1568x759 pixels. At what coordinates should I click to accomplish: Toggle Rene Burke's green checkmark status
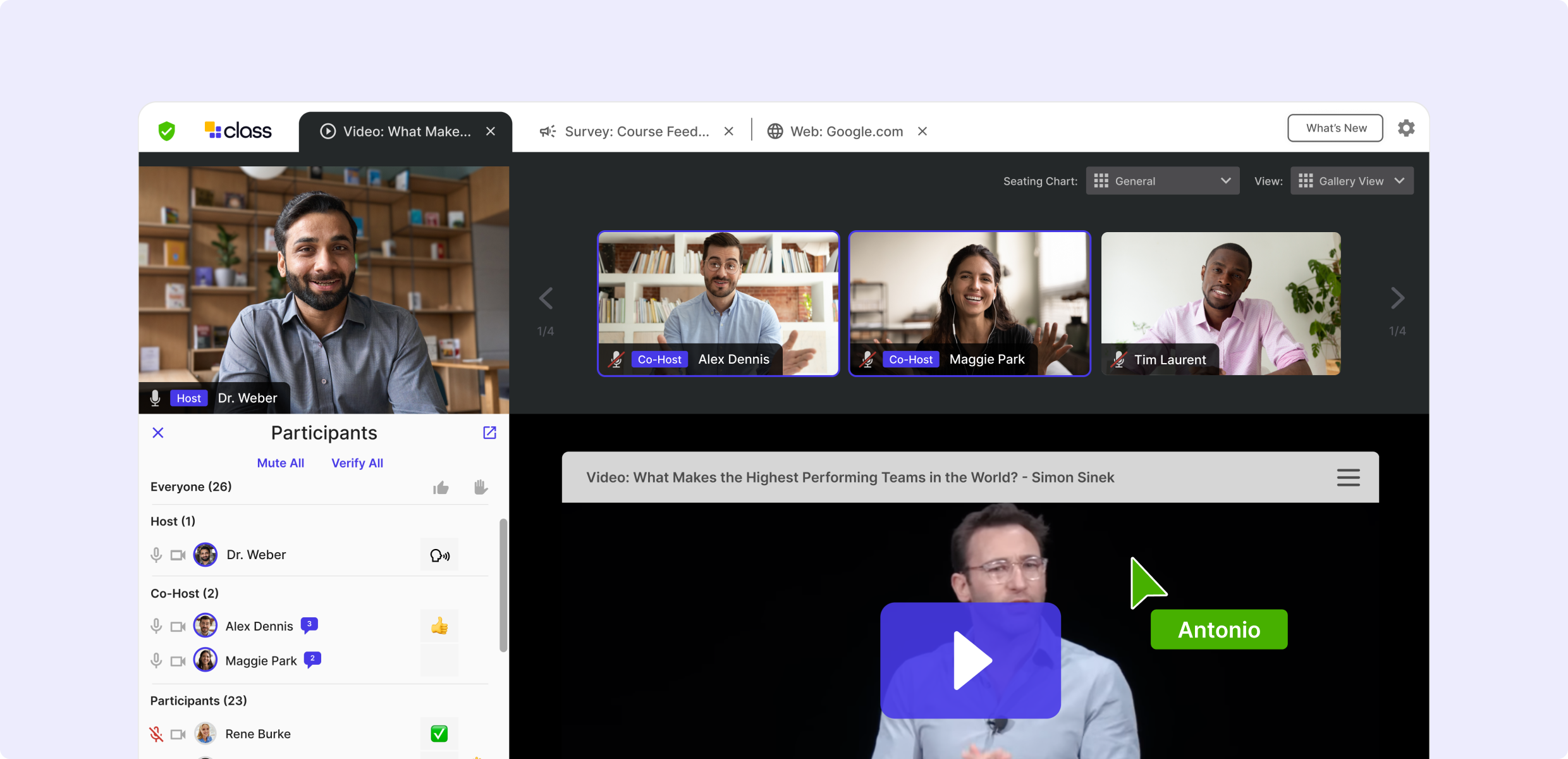pyautogui.click(x=439, y=734)
